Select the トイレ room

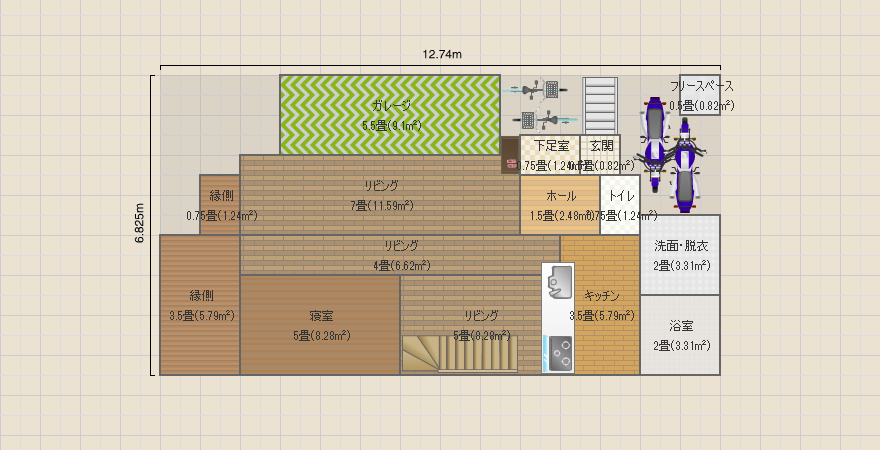620,204
